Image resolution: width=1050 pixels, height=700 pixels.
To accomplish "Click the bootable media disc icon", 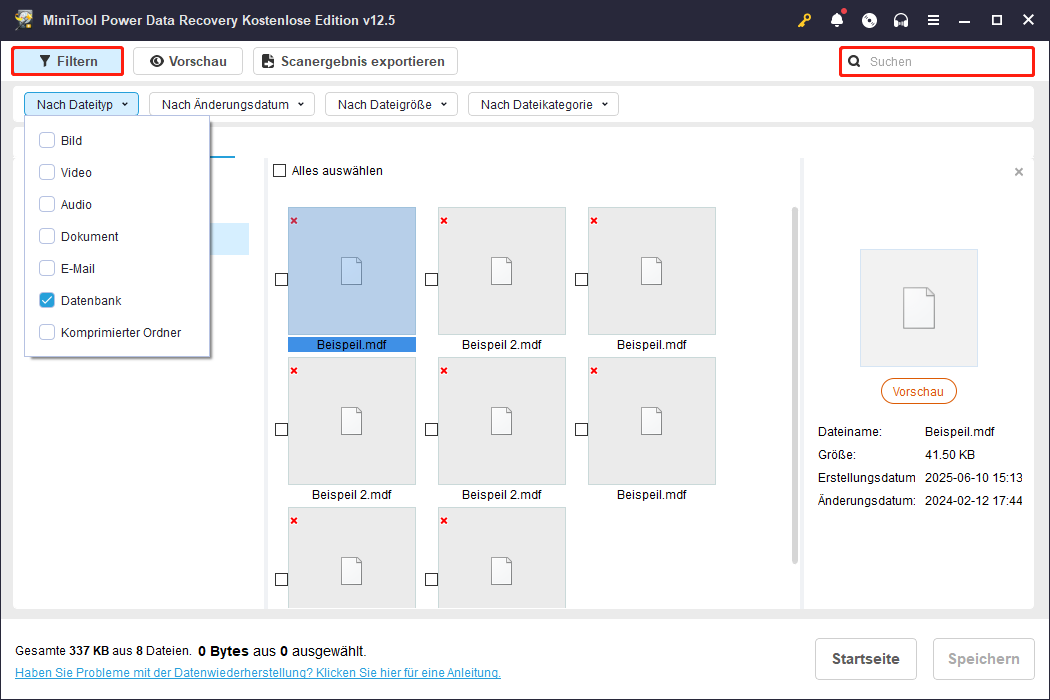I will tap(869, 20).
